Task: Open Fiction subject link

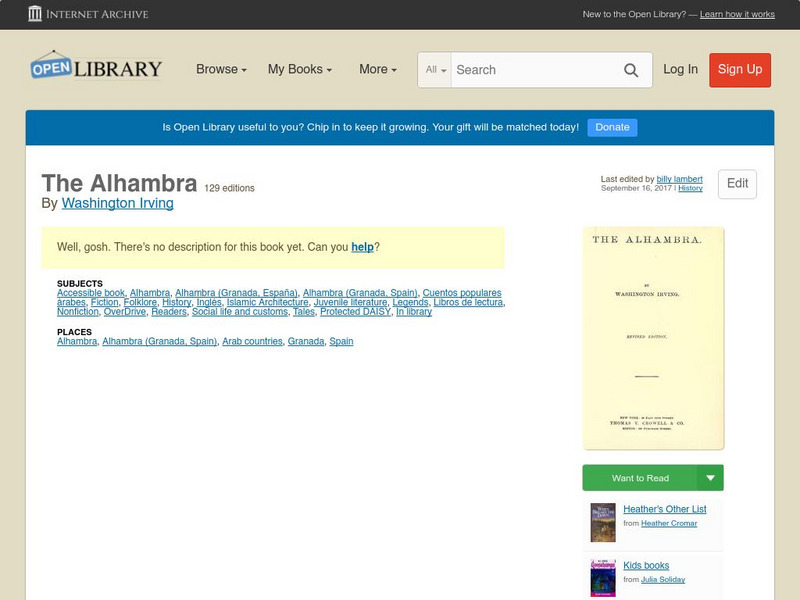Action: [x=105, y=302]
